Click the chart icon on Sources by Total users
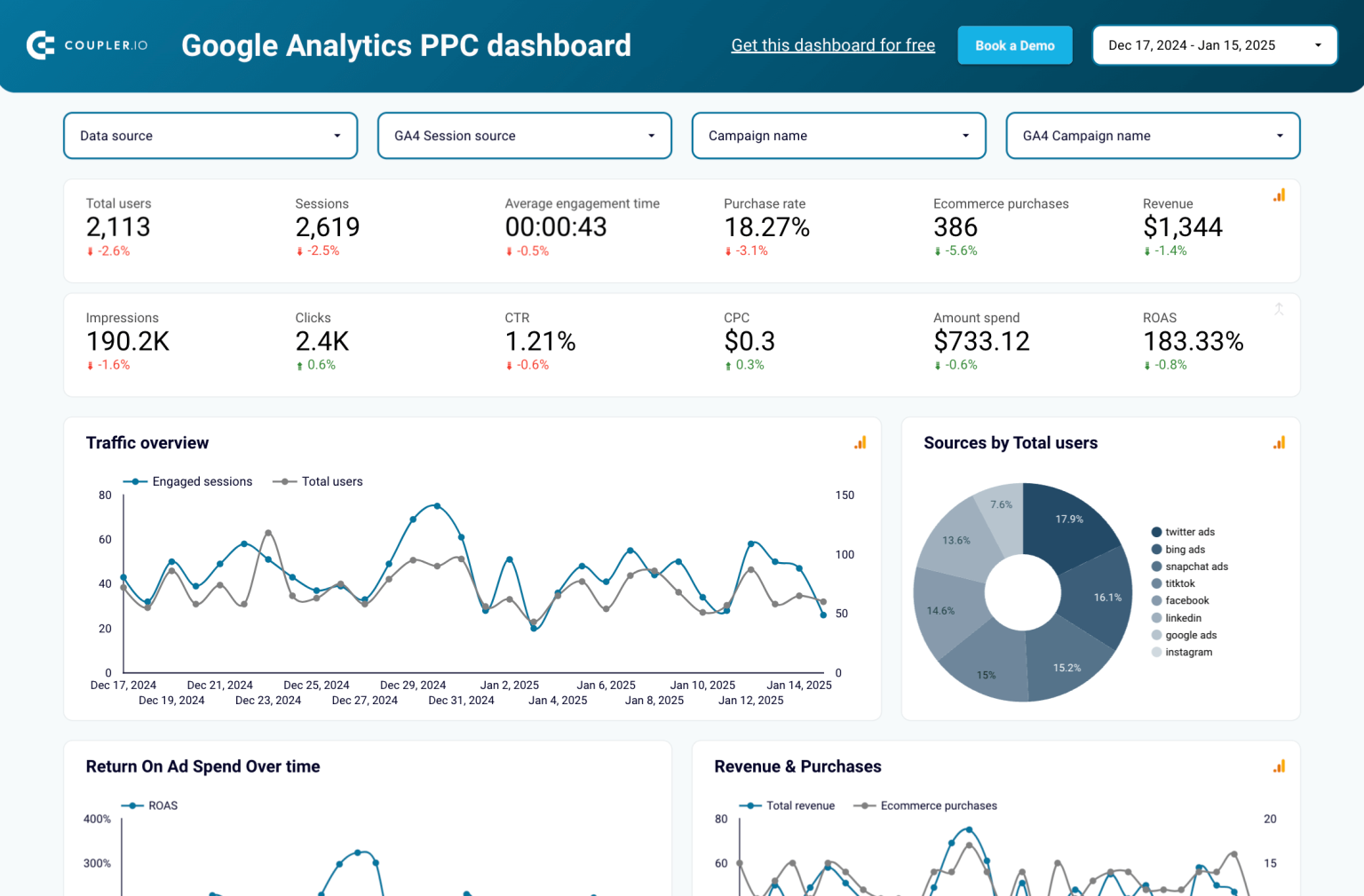 click(1279, 441)
